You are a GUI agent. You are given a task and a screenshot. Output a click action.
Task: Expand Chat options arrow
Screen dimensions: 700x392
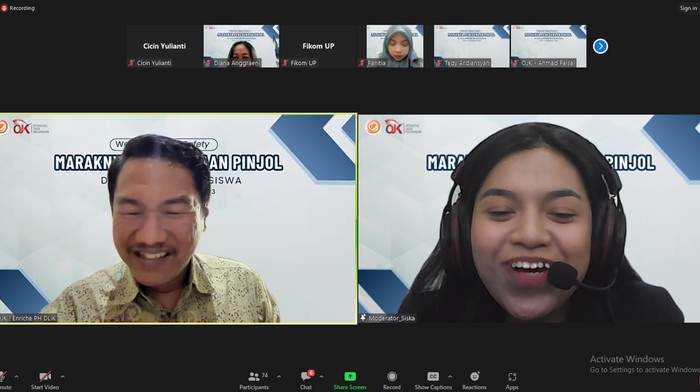(x=321, y=377)
